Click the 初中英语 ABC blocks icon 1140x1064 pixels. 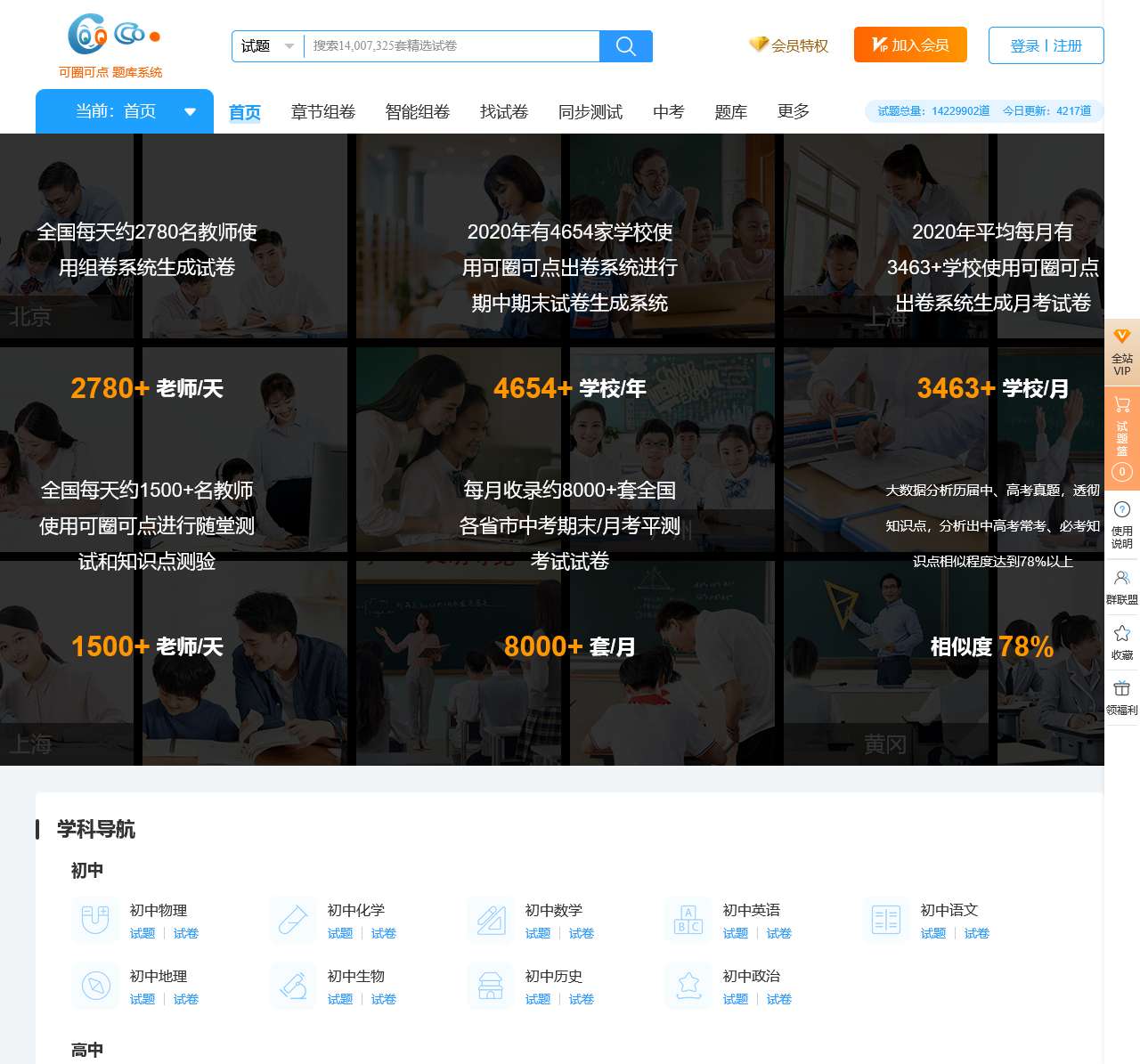pyautogui.click(x=688, y=919)
